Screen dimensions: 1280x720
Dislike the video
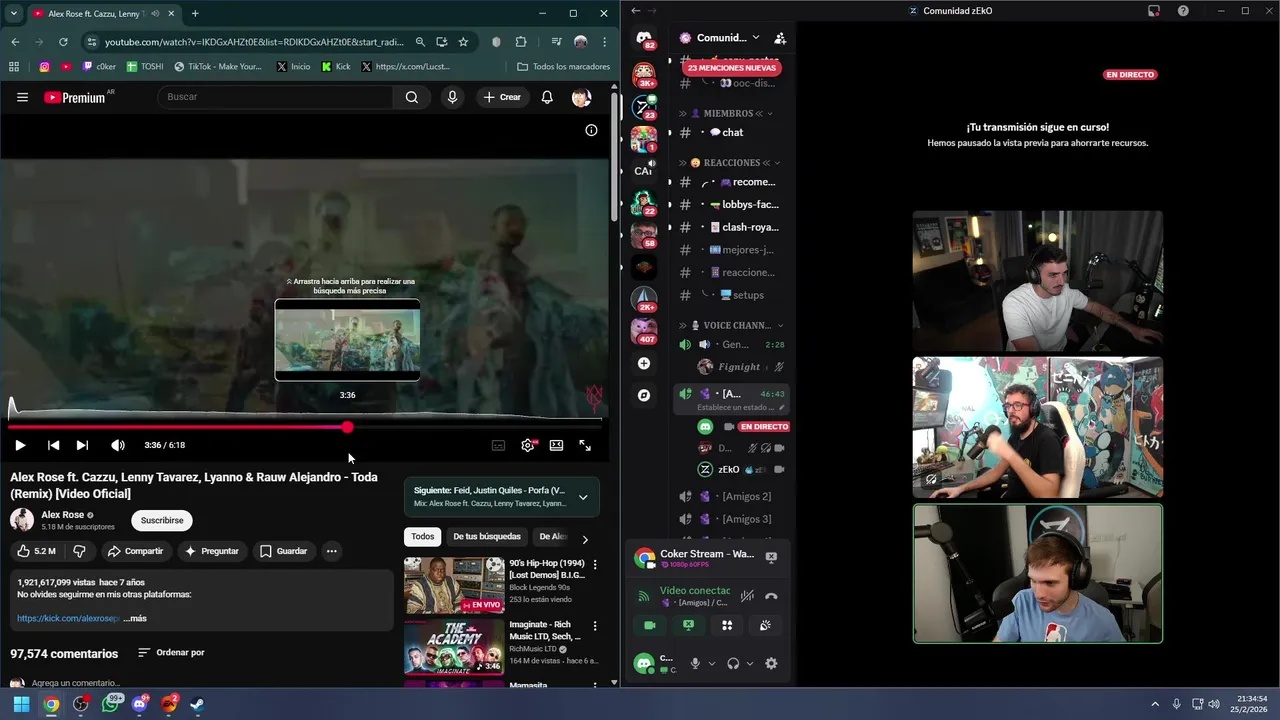(79, 551)
